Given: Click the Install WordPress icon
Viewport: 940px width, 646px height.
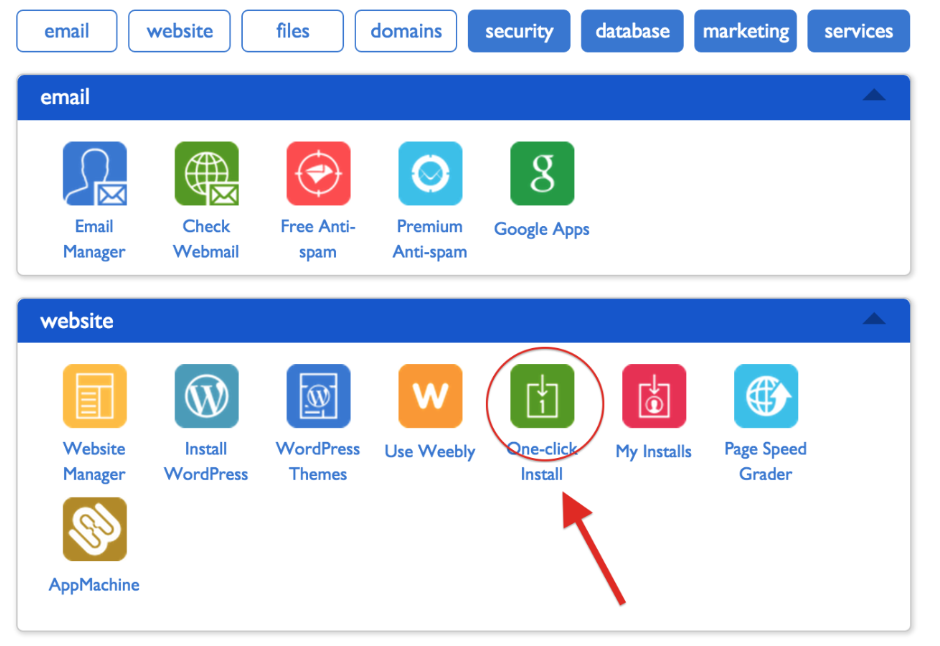Looking at the screenshot, I should [x=207, y=396].
